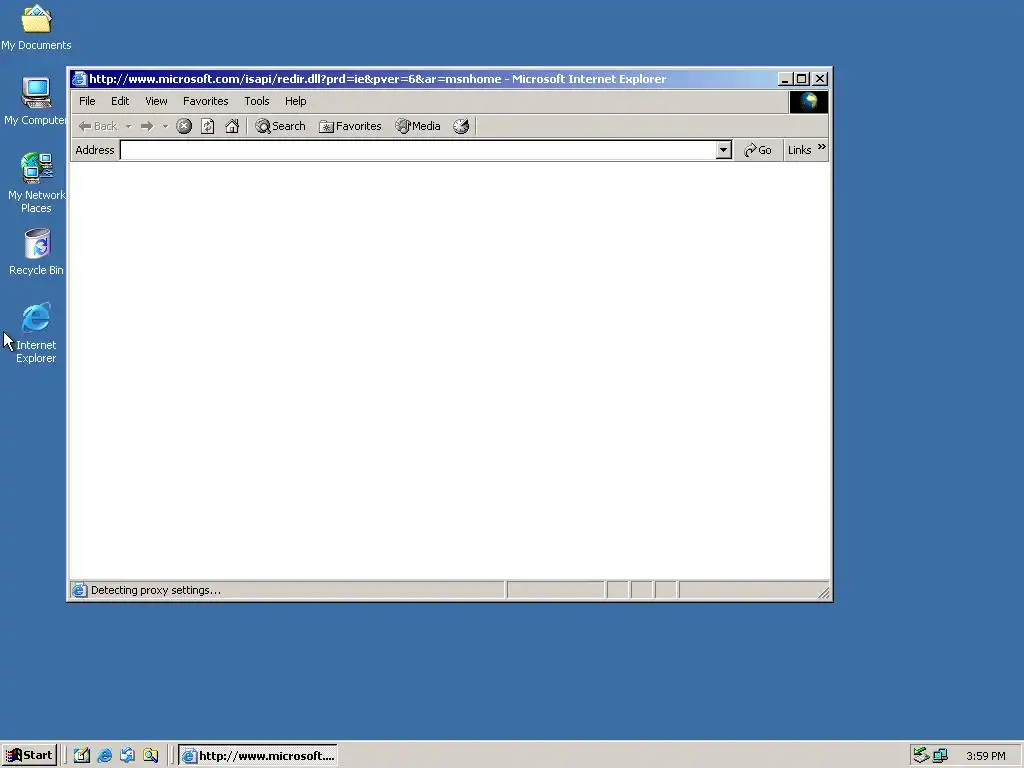
Task: Click the folder-with-magnifier Quick Launch icon
Action: tap(151, 756)
